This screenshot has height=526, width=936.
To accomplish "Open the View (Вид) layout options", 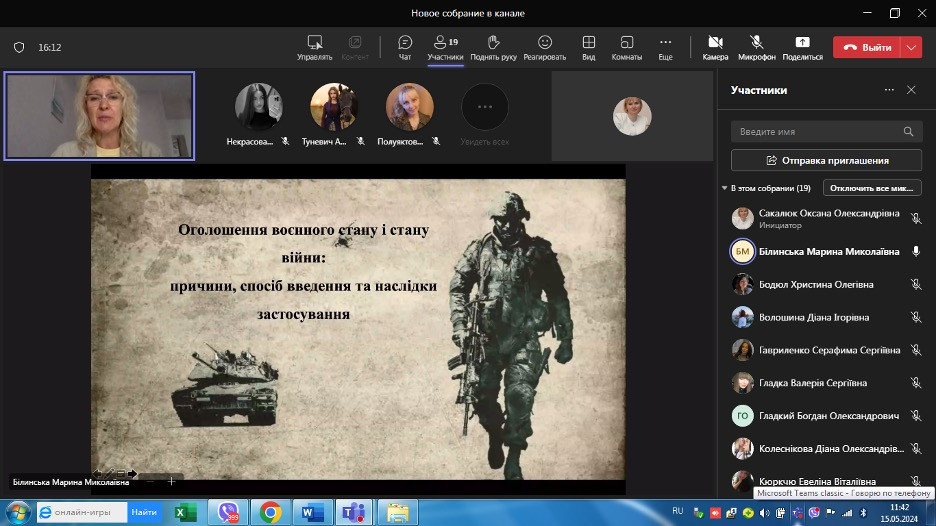I will pos(589,46).
